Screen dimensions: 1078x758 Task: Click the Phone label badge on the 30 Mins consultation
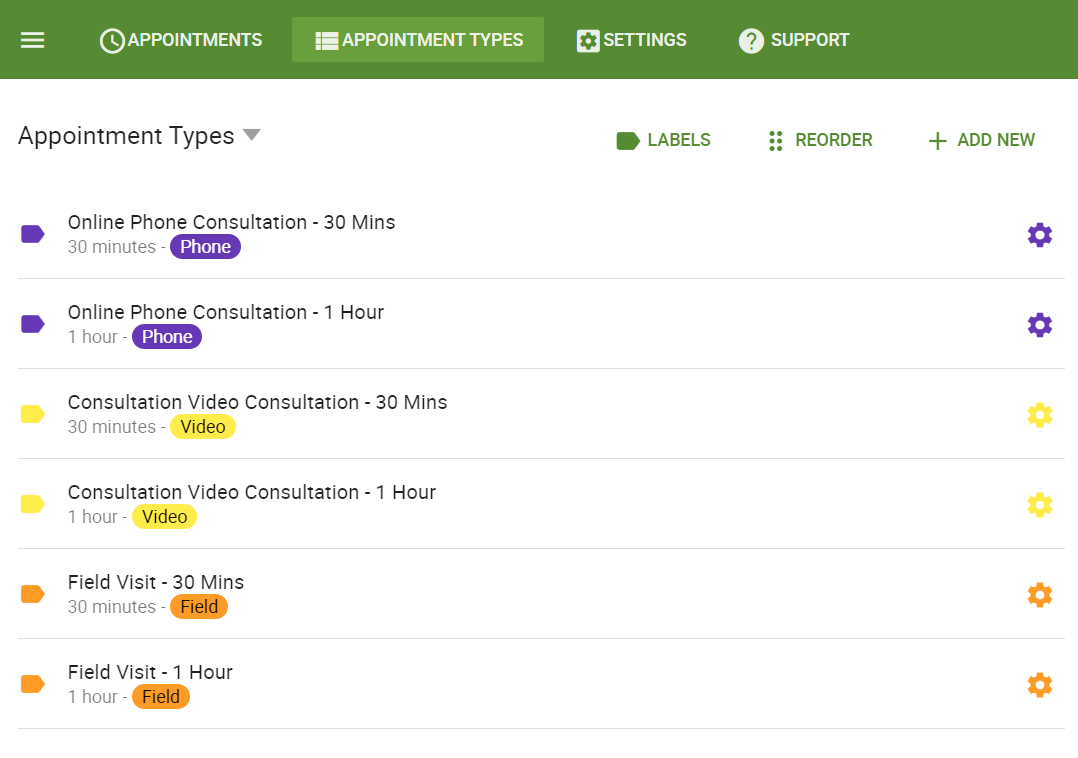pos(205,246)
